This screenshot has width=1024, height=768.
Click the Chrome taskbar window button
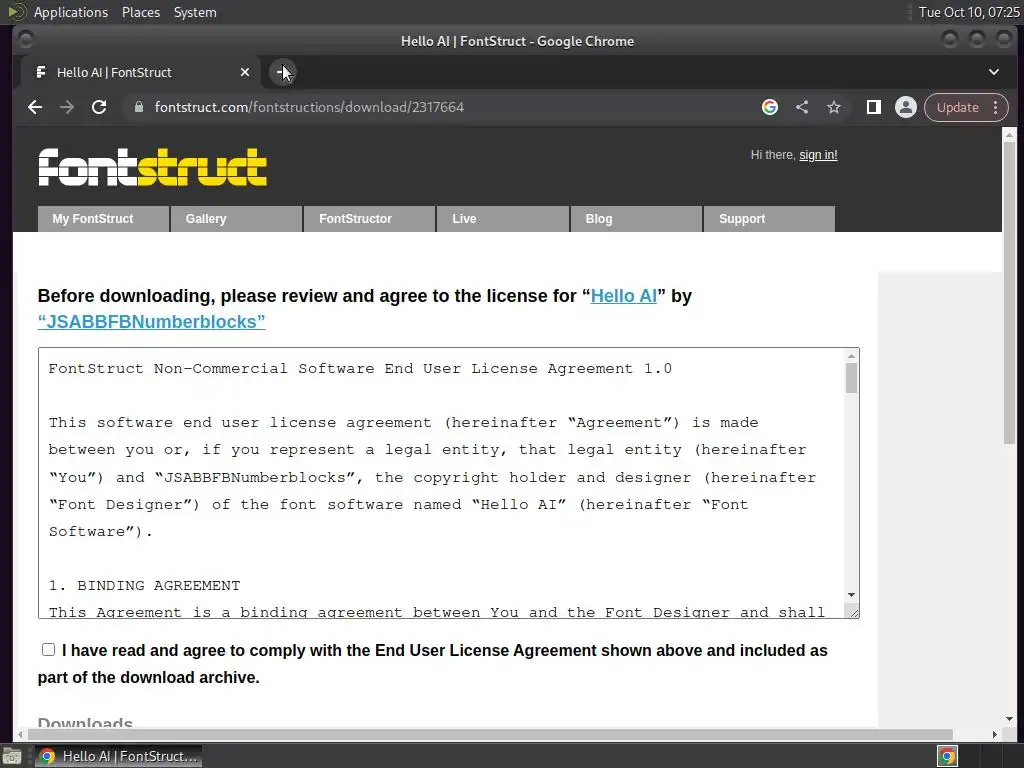(x=118, y=756)
